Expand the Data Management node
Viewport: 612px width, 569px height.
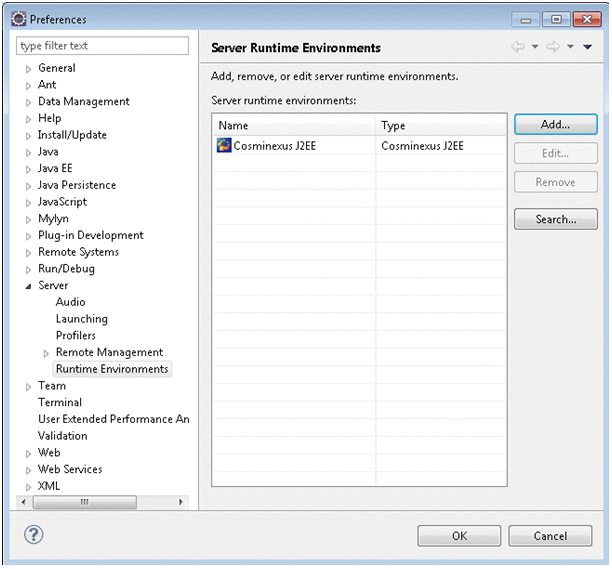tap(28, 103)
